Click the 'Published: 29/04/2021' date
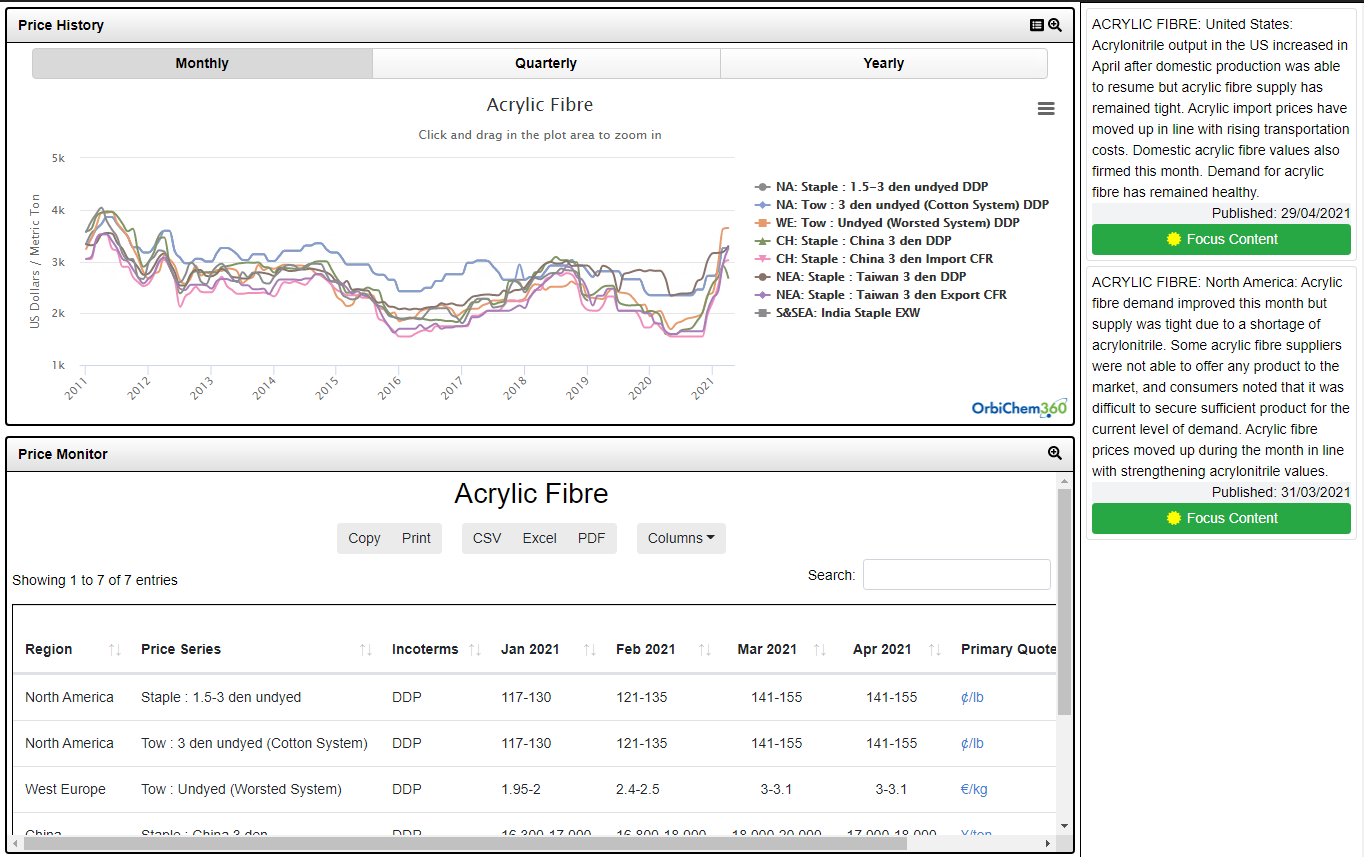The height and width of the screenshot is (857, 1364). pos(1281,213)
